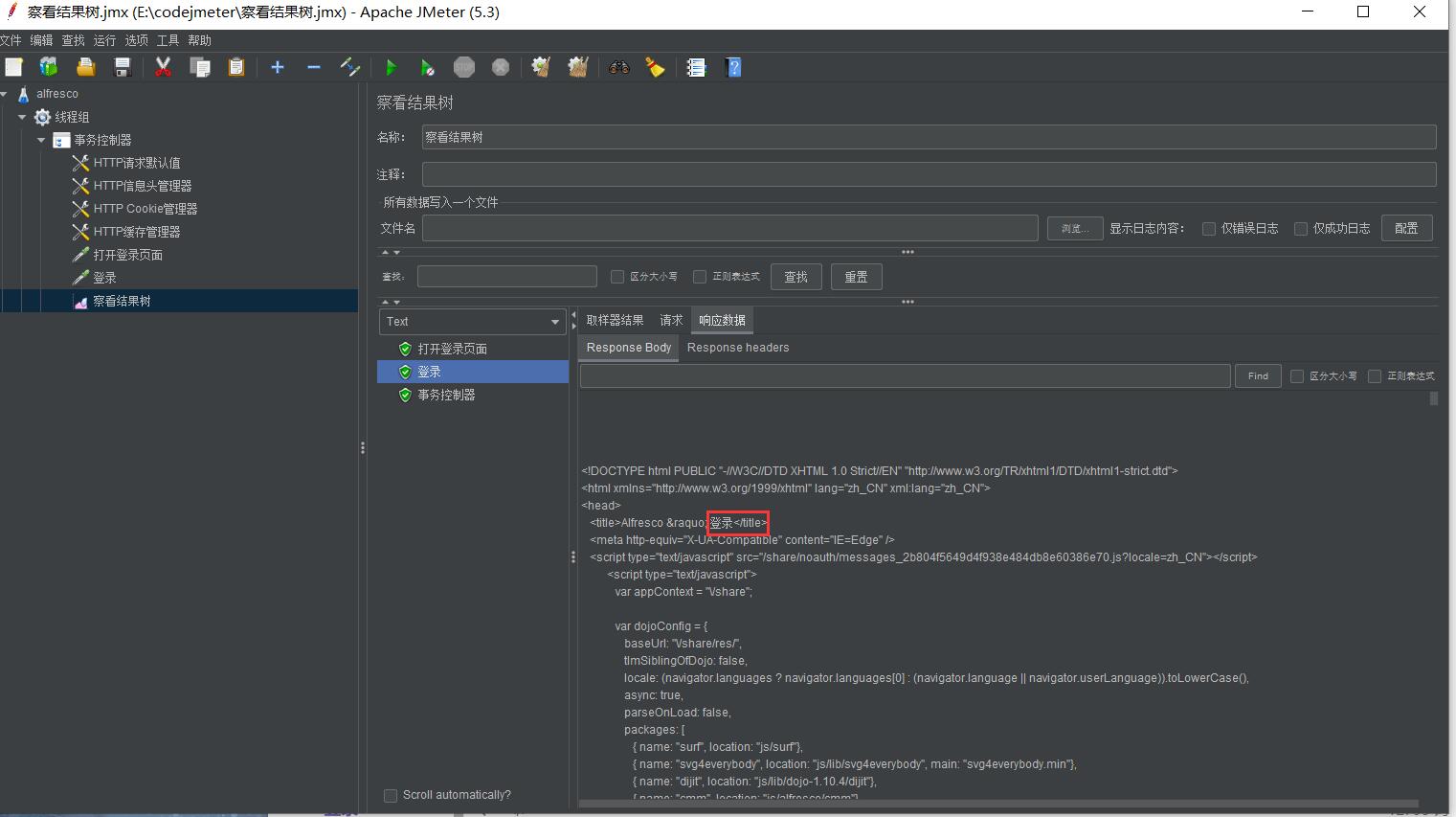Select 打开登录页面 sampler in test tree

click(x=128, y=255)
